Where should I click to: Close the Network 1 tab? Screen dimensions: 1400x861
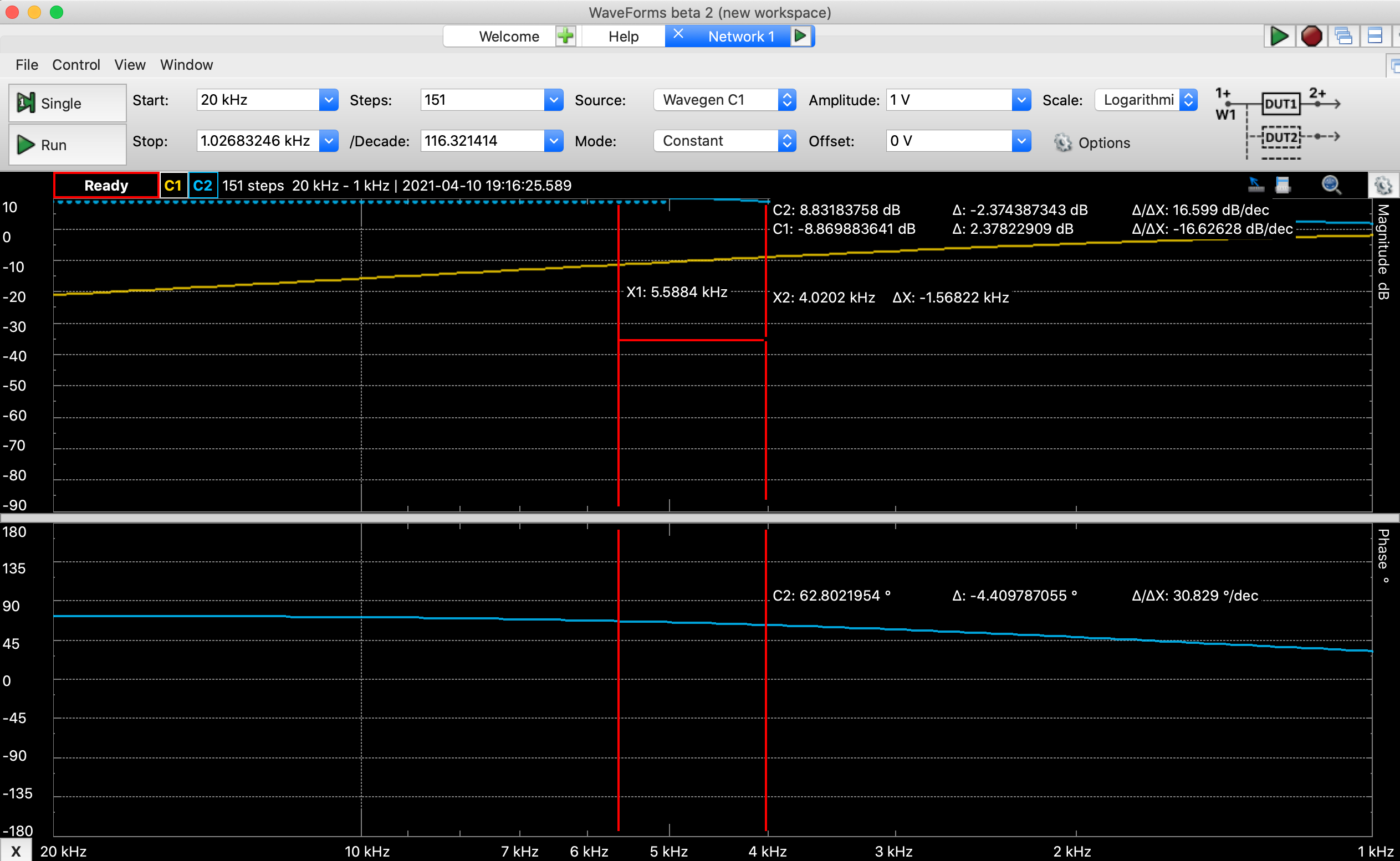coord(678,34)
